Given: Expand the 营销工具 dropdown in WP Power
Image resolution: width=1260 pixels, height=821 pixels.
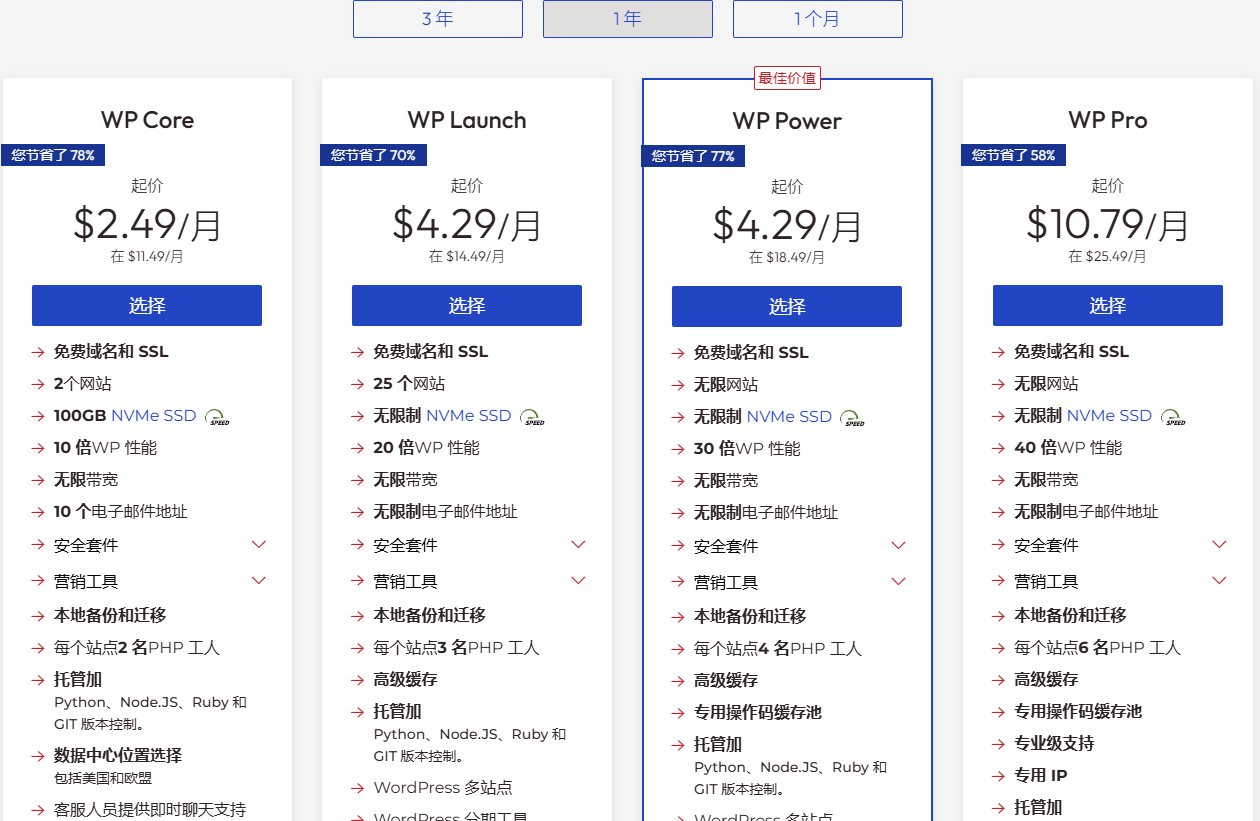Looking at the screenshot, I should [x=899, y=580].
